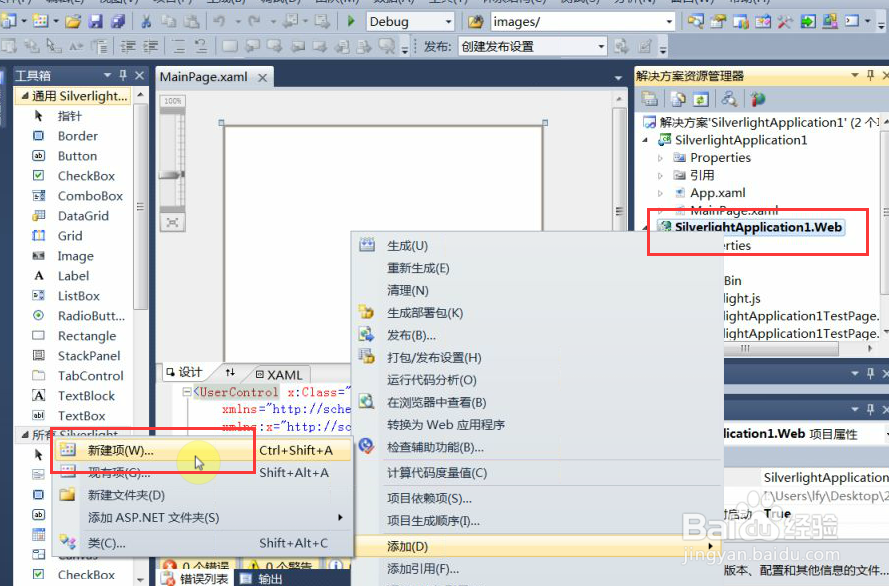The image size is (889, 586).
Task: Click the Find in Files icon beside images/ box
Action: (x=475, y=22)
